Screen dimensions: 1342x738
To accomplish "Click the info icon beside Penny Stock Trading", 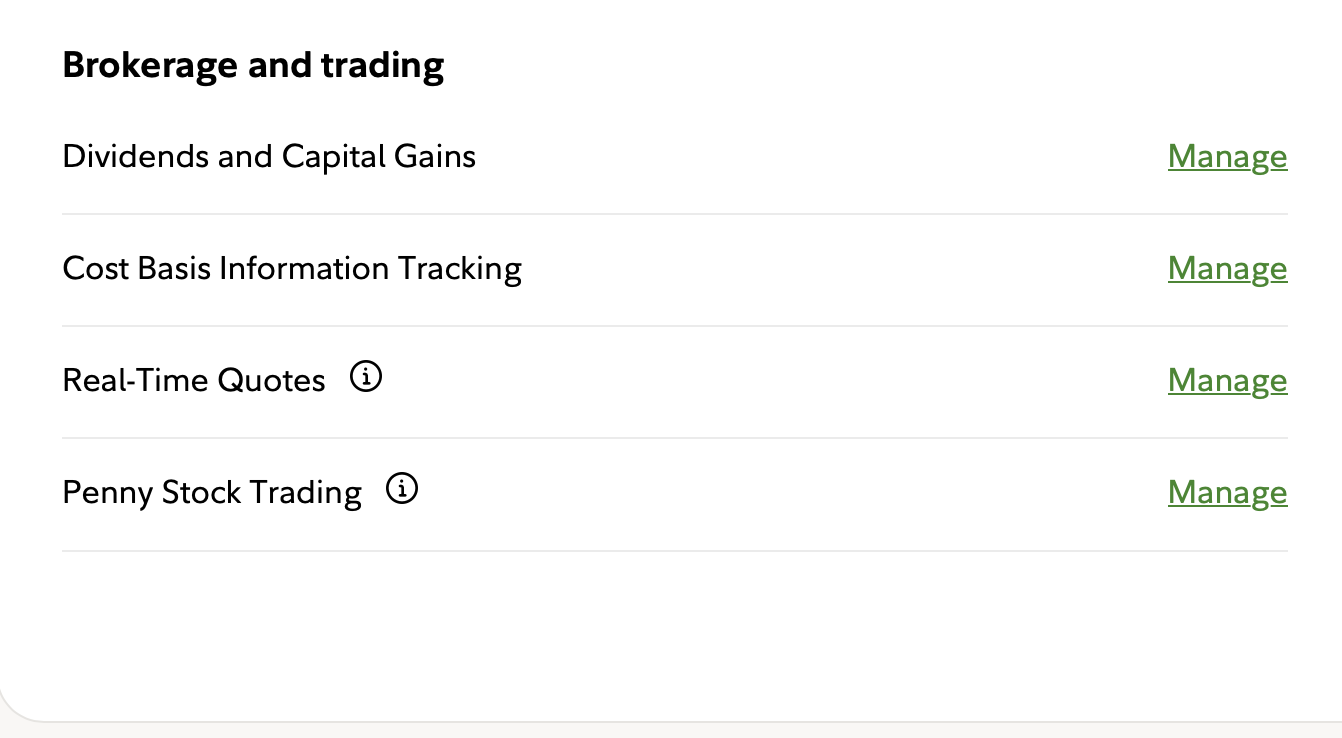I will pos(402,490).
